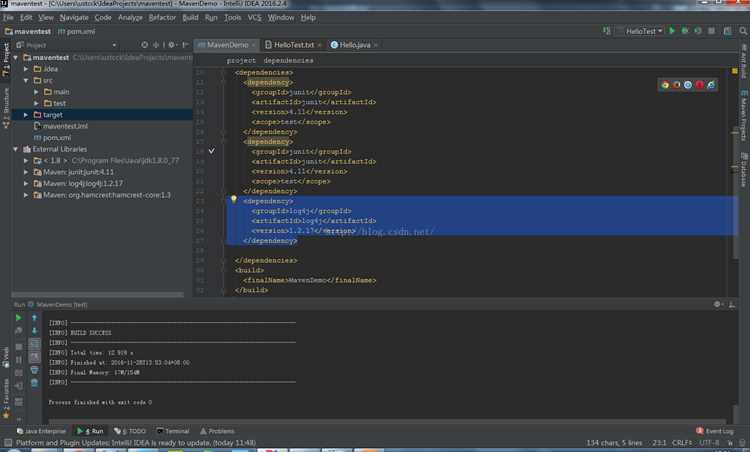This screenshot has width=750, height=452.
Task: Open the Java Enterprise tool window
Action: 41,431
